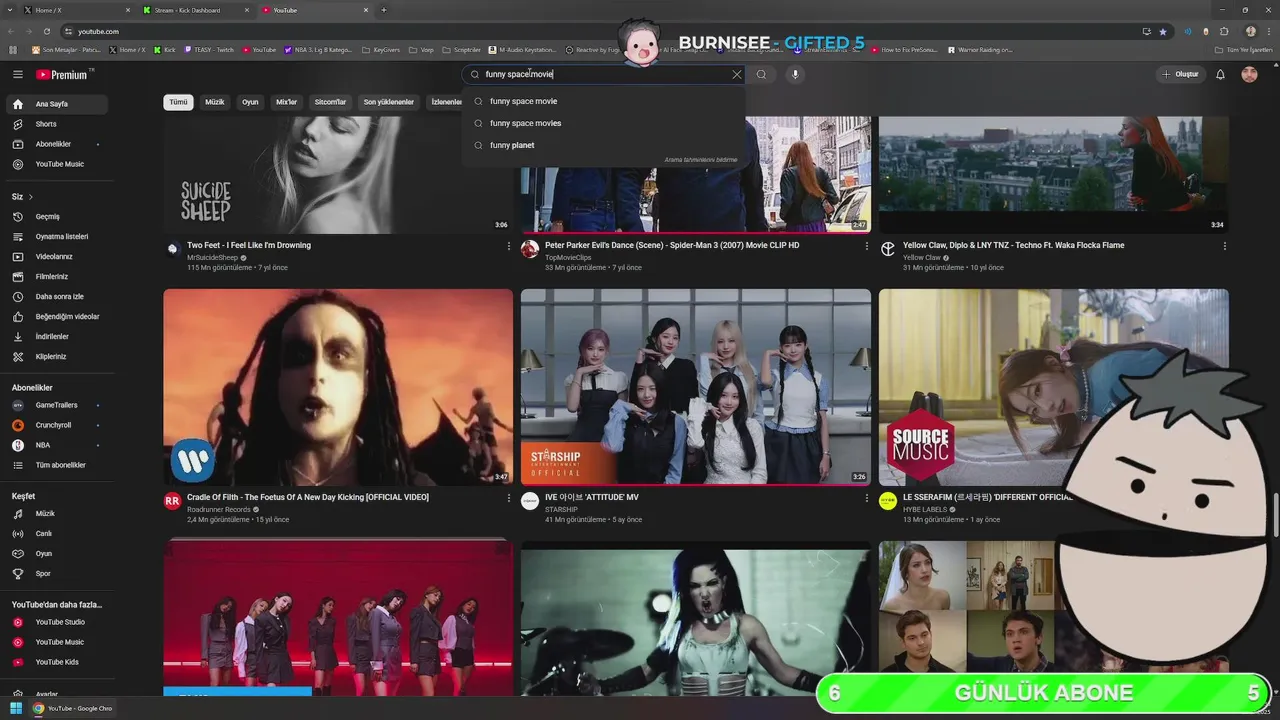This screenshot has width=1280, height=720.
Task: Open Geçmiş history in sidebar
Action: (56, 217)
